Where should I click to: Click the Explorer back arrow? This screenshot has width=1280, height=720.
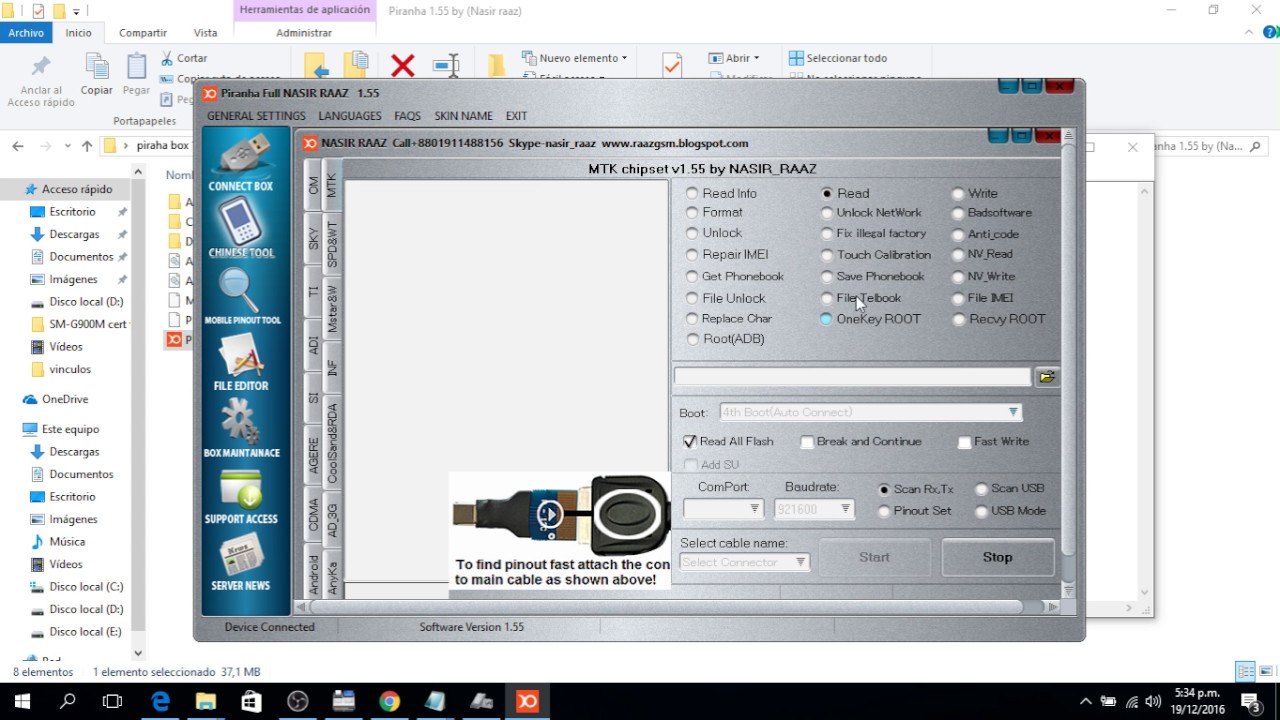coord(18,146)
